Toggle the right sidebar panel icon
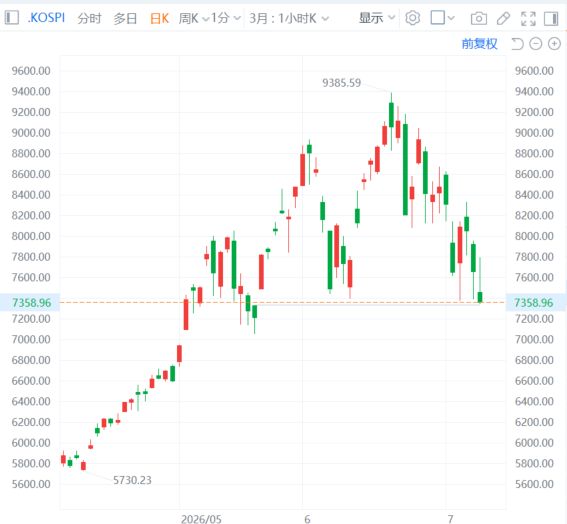The image size is (567, 524). pos(551,18)
